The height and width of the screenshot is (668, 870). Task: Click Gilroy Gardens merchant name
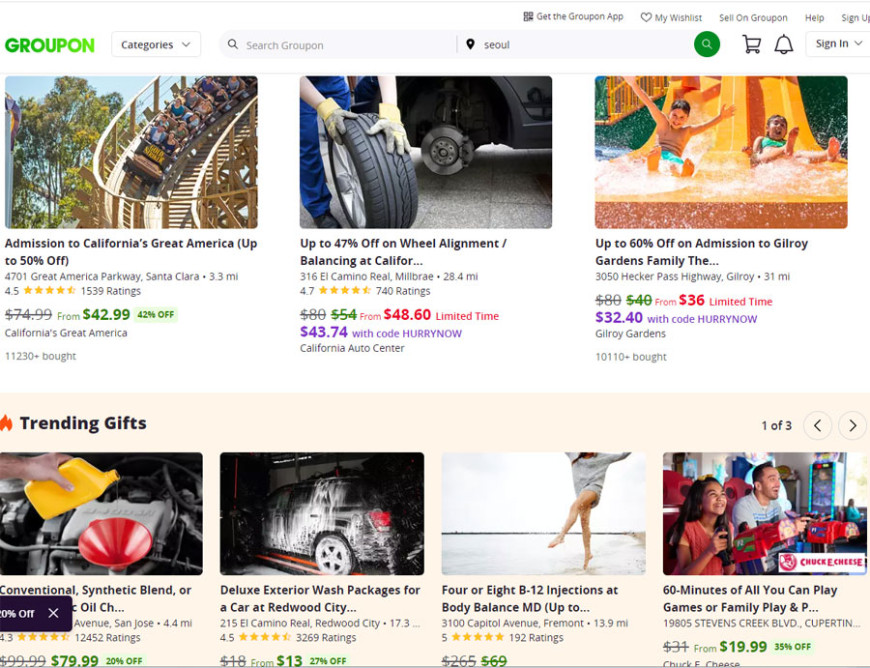630,333
